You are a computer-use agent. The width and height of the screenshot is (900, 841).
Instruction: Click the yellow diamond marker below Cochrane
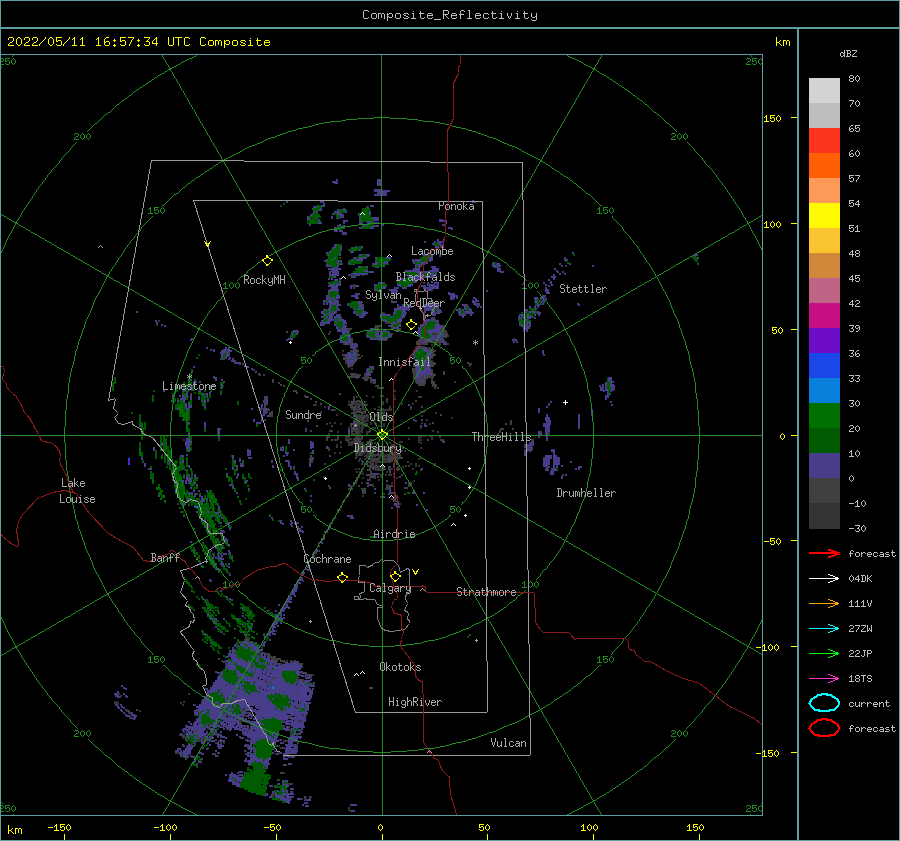click(x=342, y=577)
